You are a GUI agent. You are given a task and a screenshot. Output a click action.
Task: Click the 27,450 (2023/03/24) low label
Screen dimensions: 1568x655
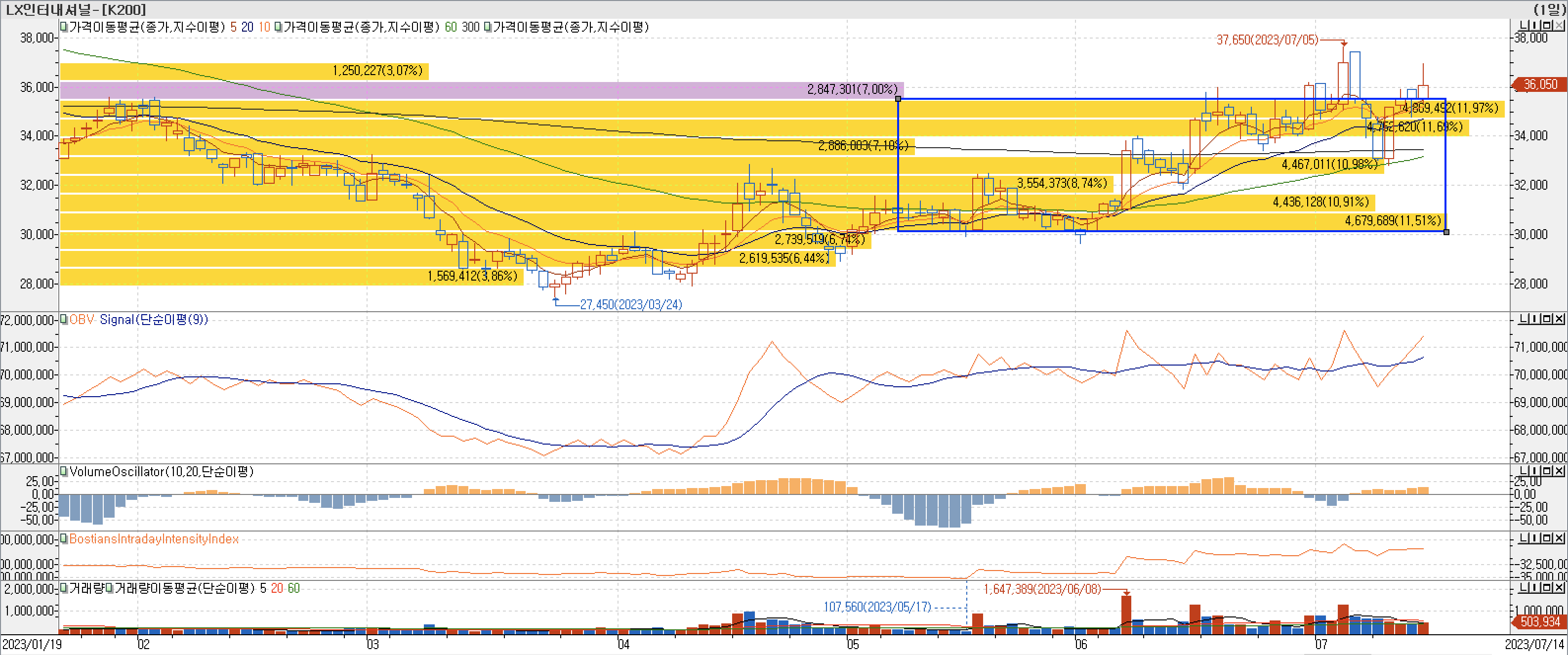point(630,304)
